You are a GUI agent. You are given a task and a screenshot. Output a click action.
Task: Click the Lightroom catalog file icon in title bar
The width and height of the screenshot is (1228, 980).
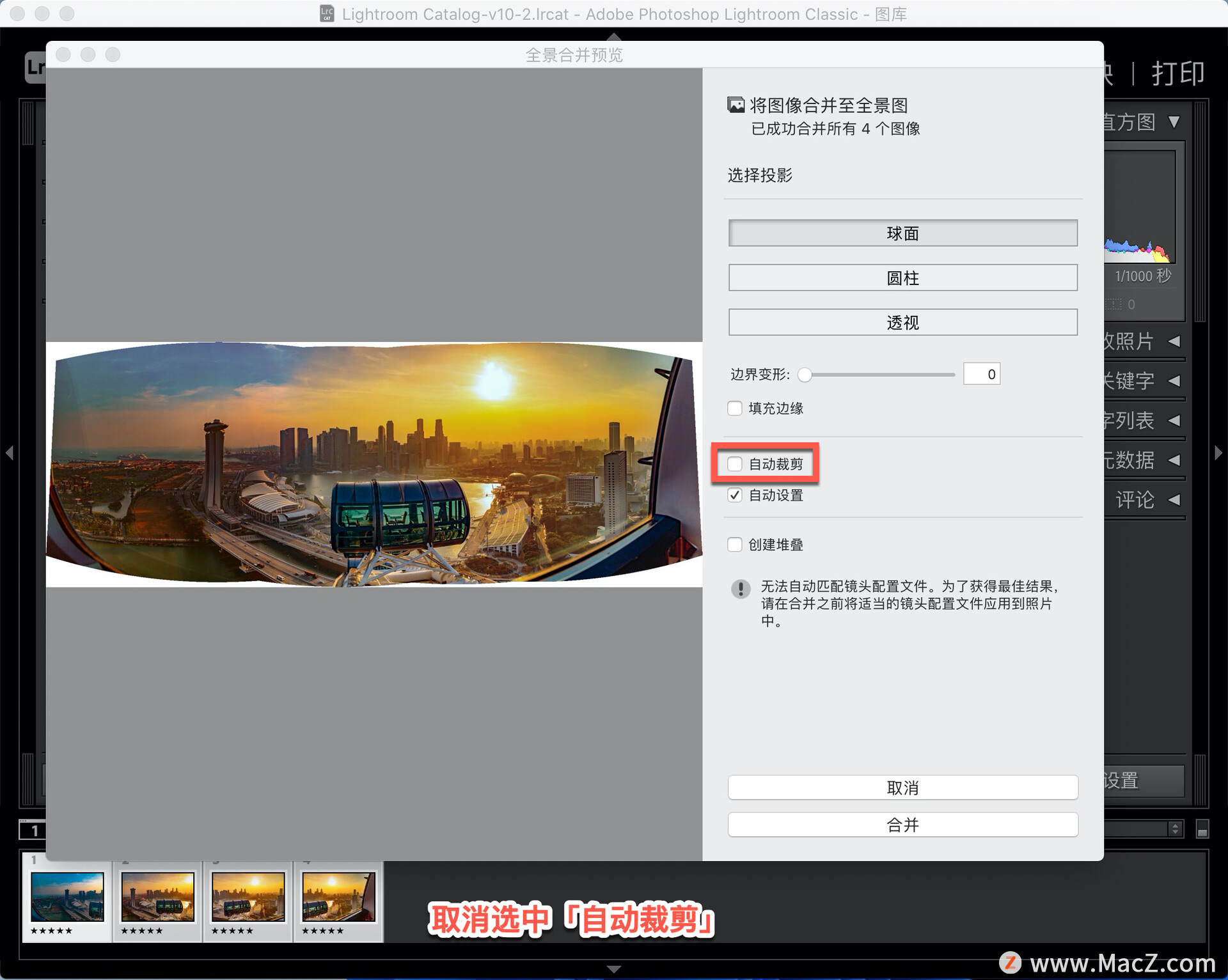(x=327, y=13)
